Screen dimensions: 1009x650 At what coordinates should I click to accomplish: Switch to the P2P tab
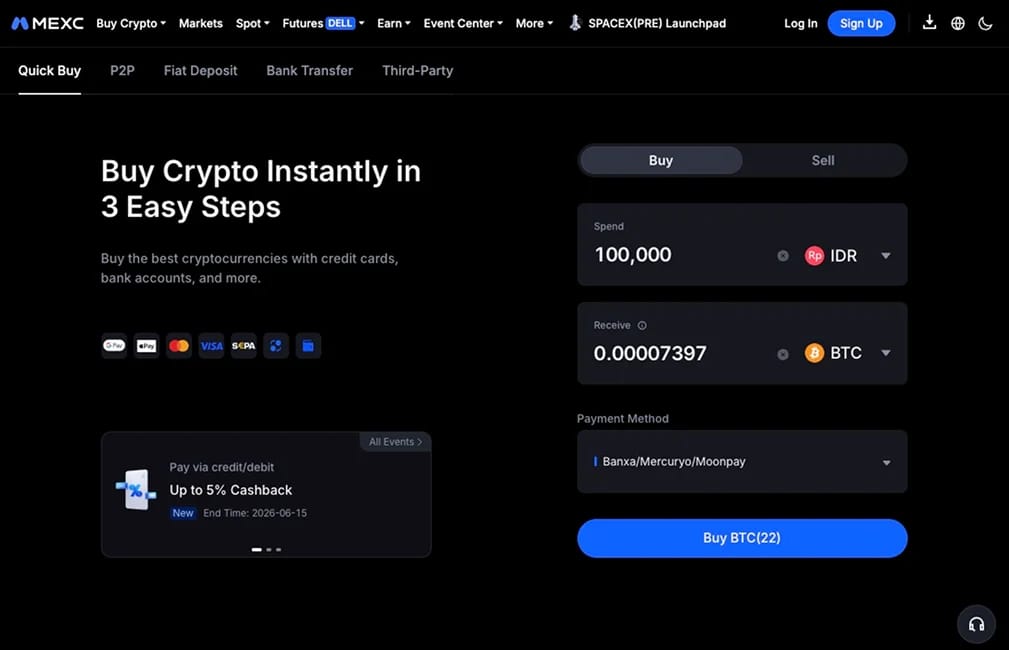coord(122,71)
